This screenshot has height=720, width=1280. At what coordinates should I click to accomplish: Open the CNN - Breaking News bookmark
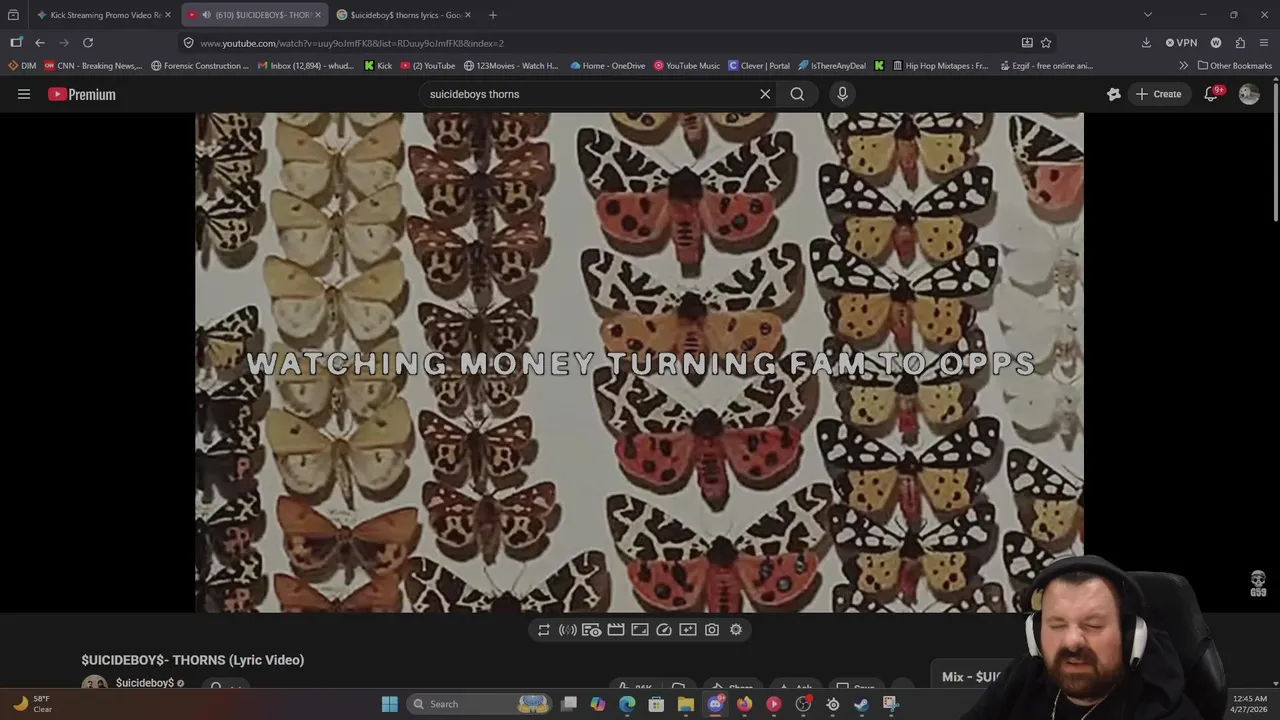point(93,66)
